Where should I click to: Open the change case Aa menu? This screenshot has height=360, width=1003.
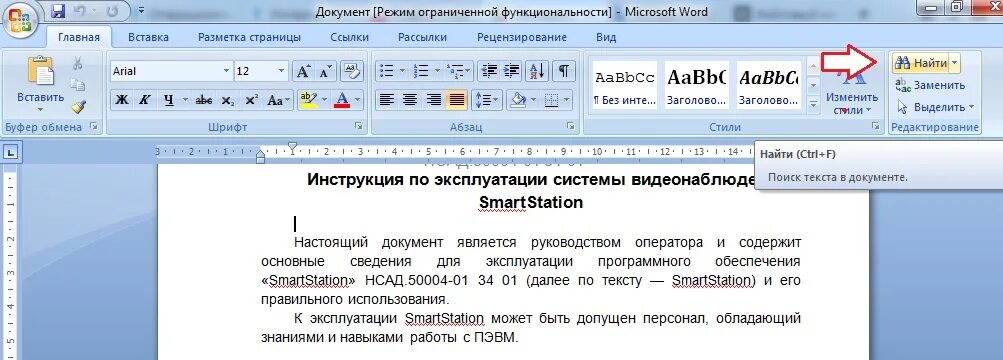(x=278, y=100)
